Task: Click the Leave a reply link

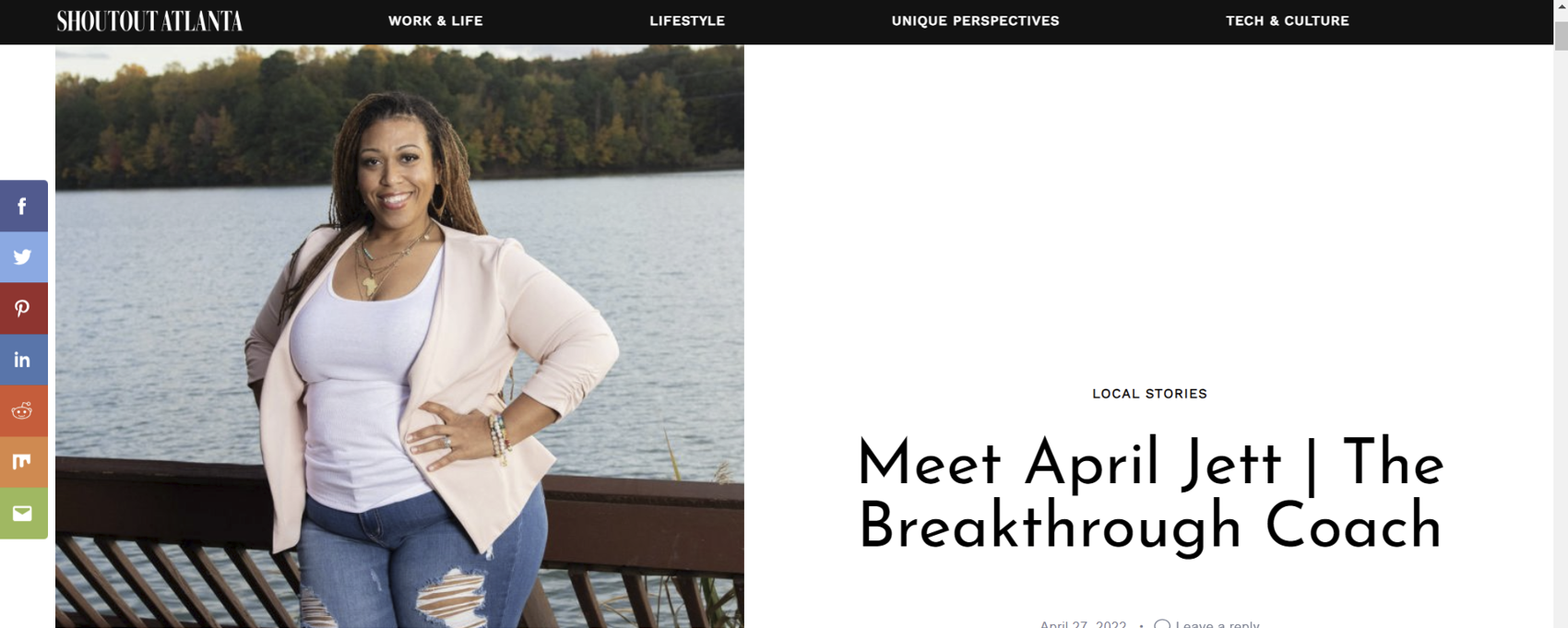Action: click(1217, 624)
